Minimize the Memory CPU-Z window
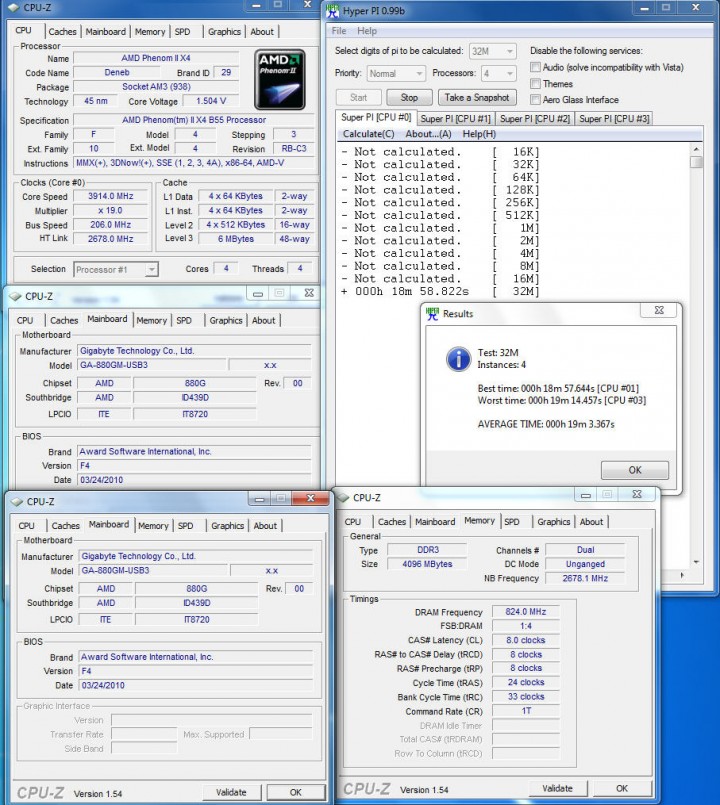 click(x=585, y=494)
